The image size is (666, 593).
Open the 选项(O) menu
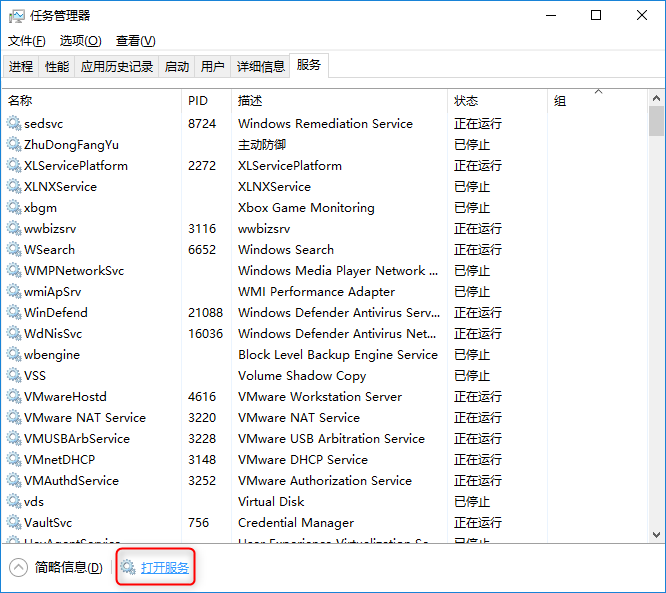click(80, 41)
